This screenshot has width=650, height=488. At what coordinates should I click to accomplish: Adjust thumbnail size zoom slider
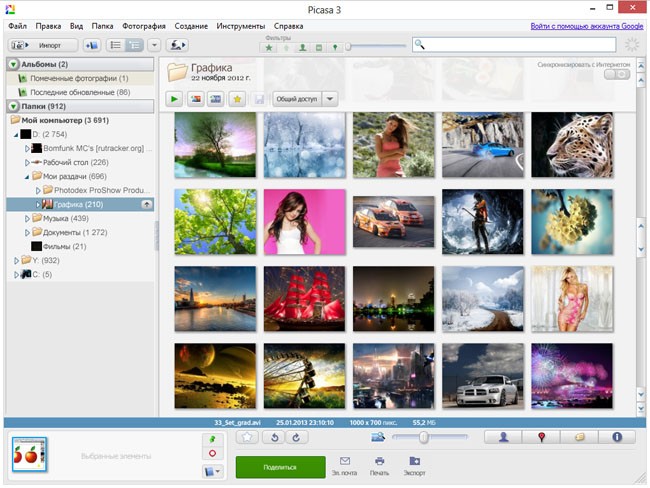point(423,437)
